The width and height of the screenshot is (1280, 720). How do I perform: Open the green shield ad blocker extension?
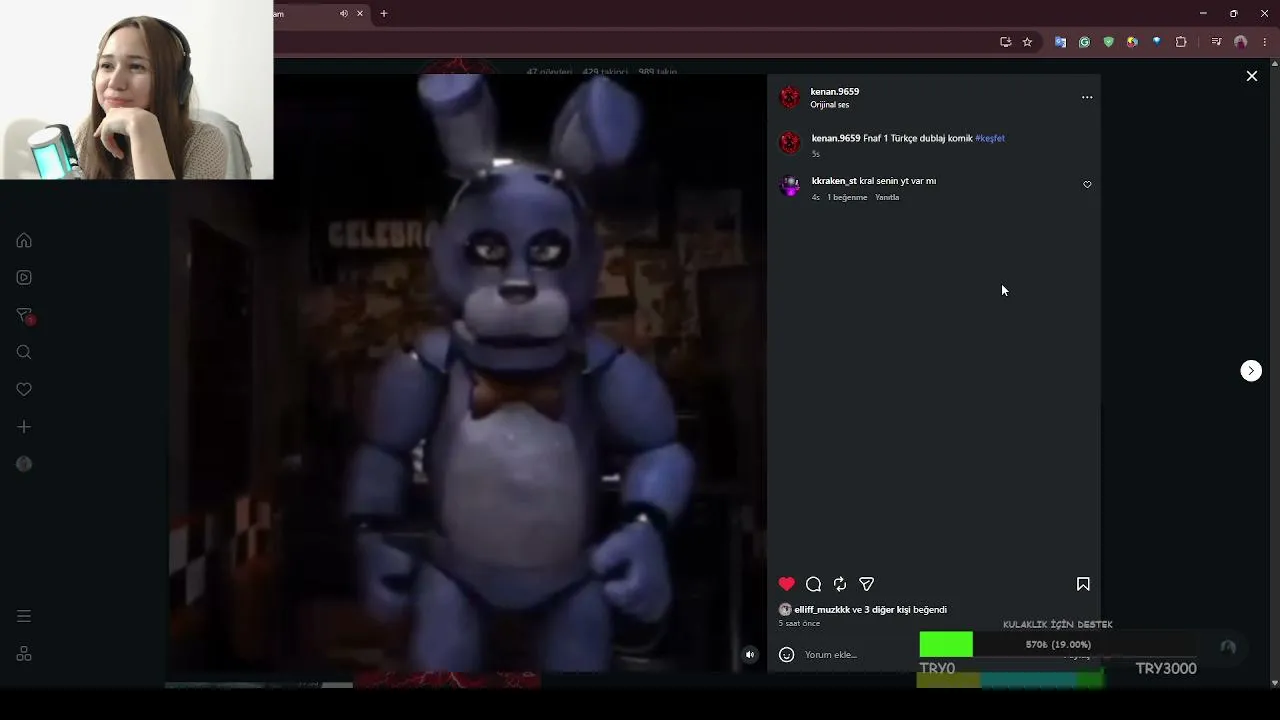pyautogui.click(x=1108, y=42)
